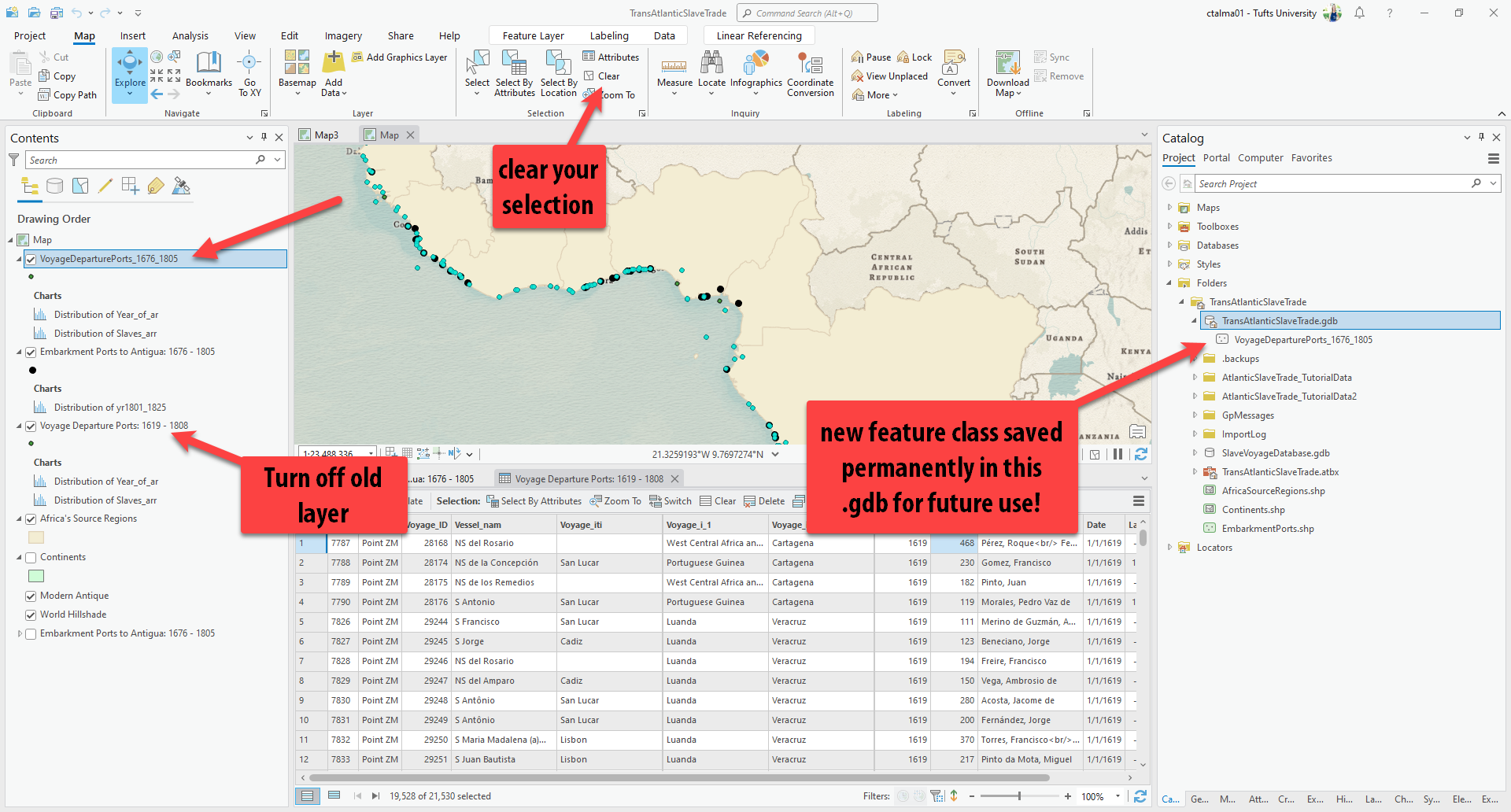This screenshot has height=812, width=1511.
Task: Expand the Maps node in Catalog
Action: [1169, 208]
